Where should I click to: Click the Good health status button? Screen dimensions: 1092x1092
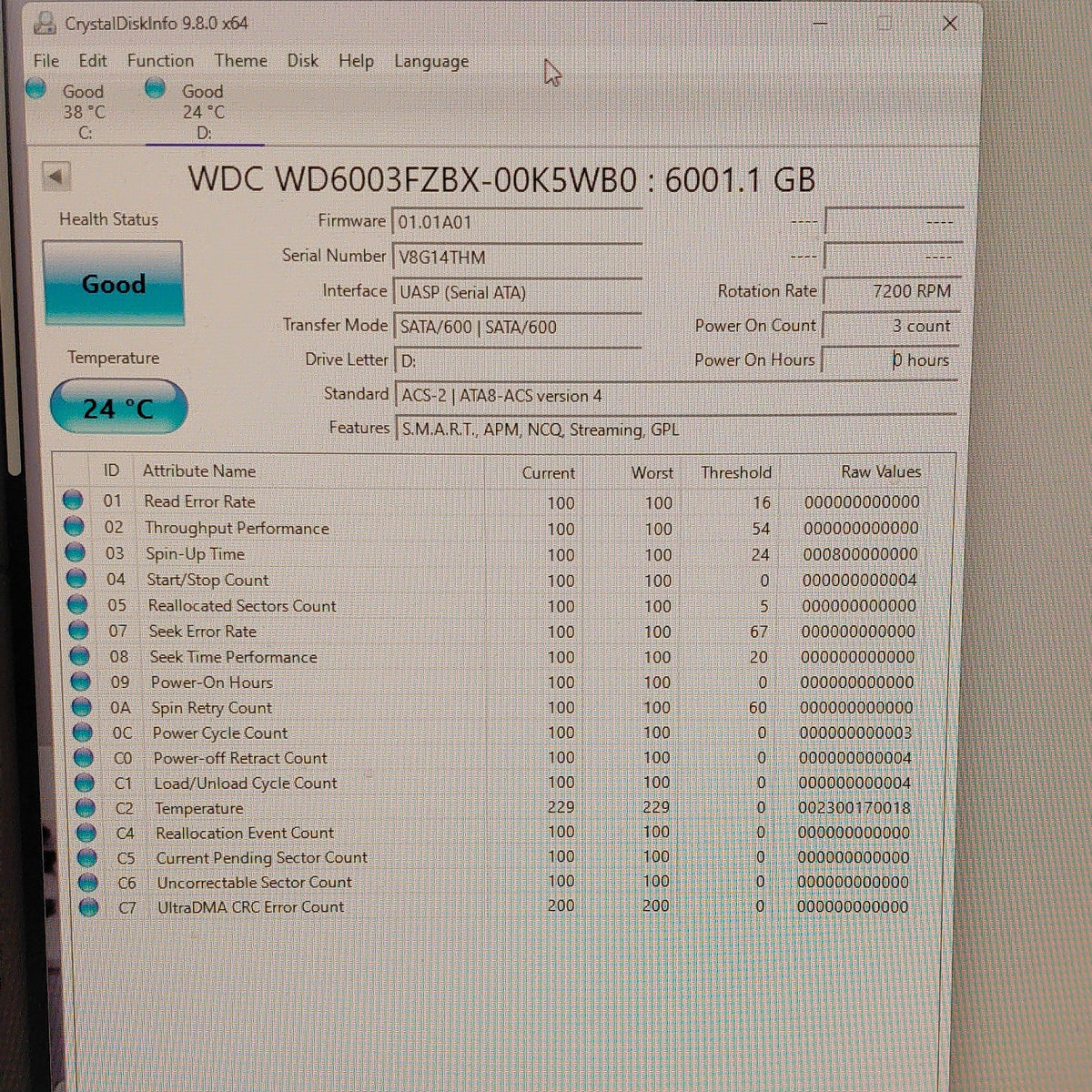click(113, 284)
